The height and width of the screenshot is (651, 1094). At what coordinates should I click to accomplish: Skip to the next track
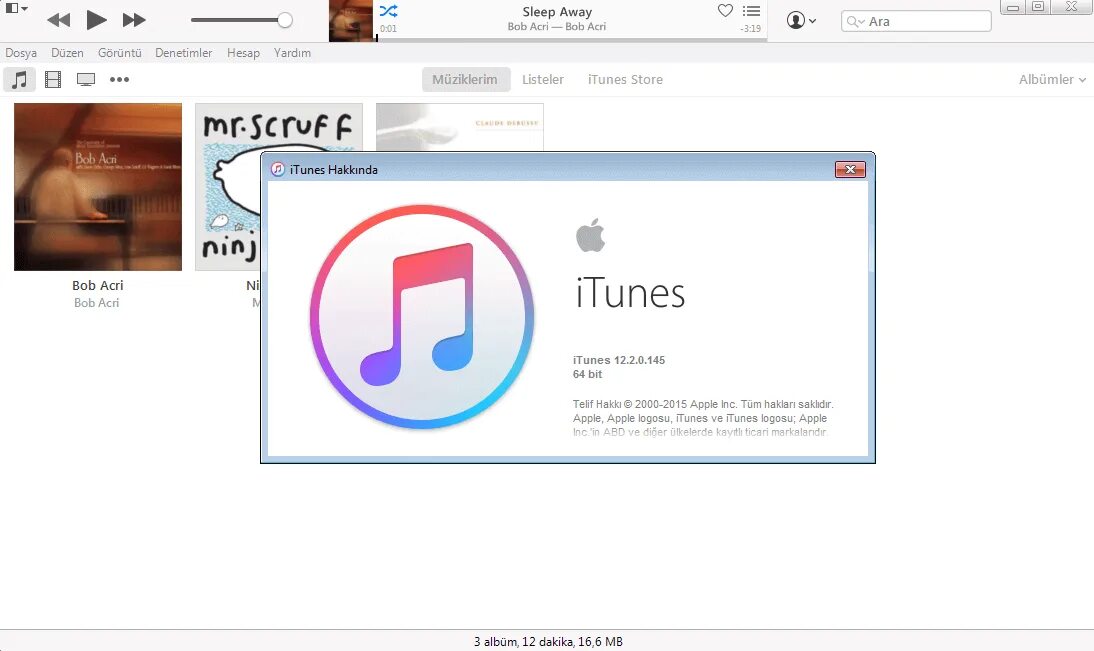point(134,20)
